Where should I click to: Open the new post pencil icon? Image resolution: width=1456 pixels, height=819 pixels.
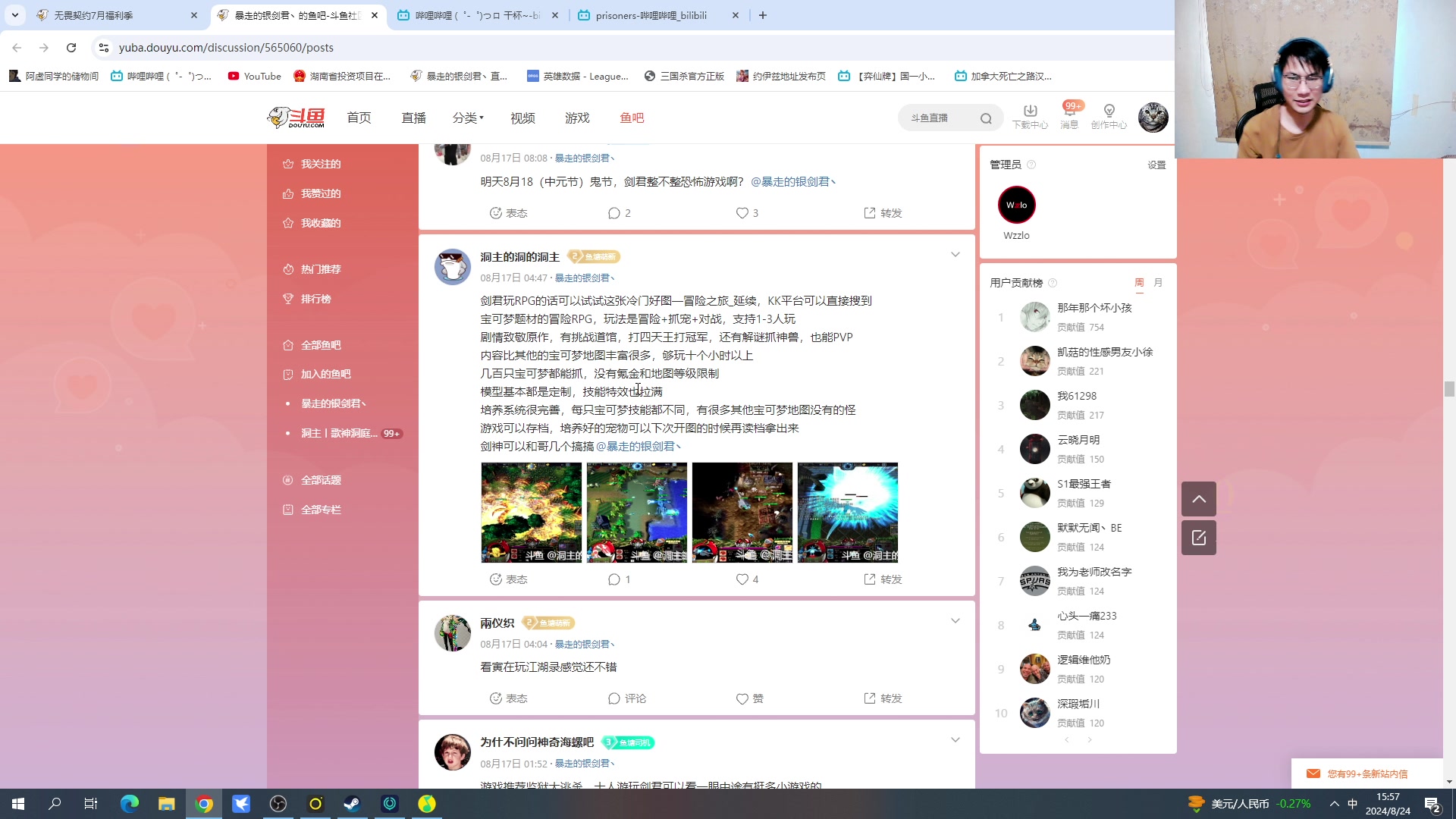1198,537
